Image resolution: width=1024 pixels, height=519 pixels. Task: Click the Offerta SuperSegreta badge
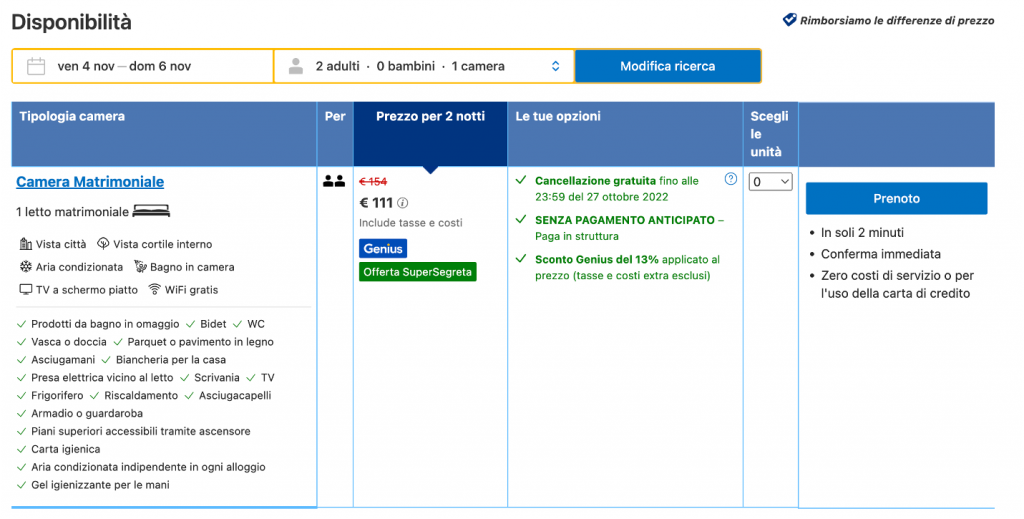(x=418, y=272)
